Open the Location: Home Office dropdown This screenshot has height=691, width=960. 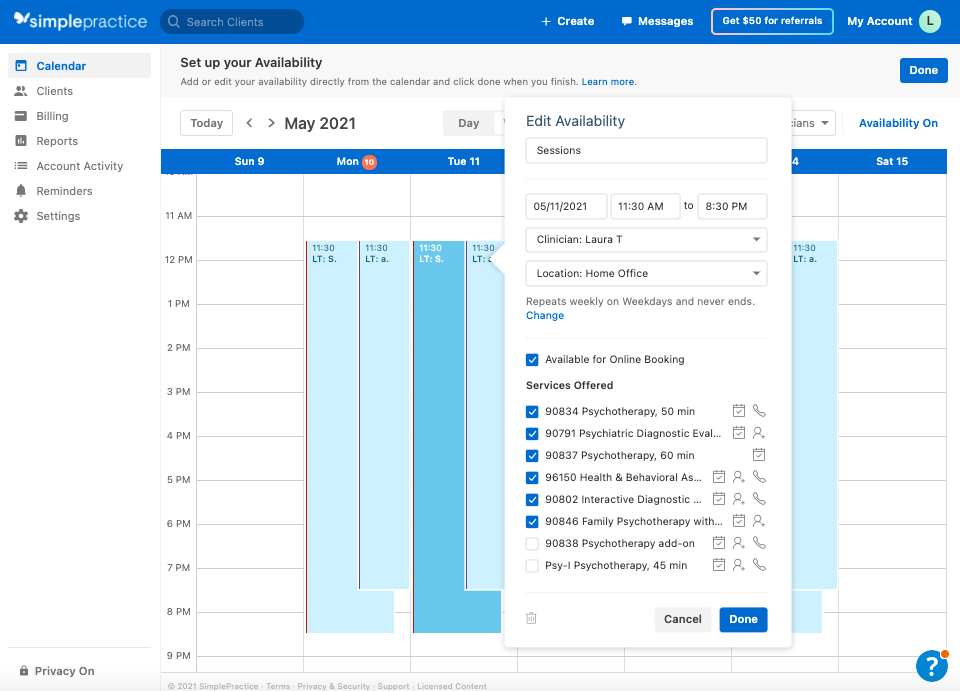click(645, 273)
